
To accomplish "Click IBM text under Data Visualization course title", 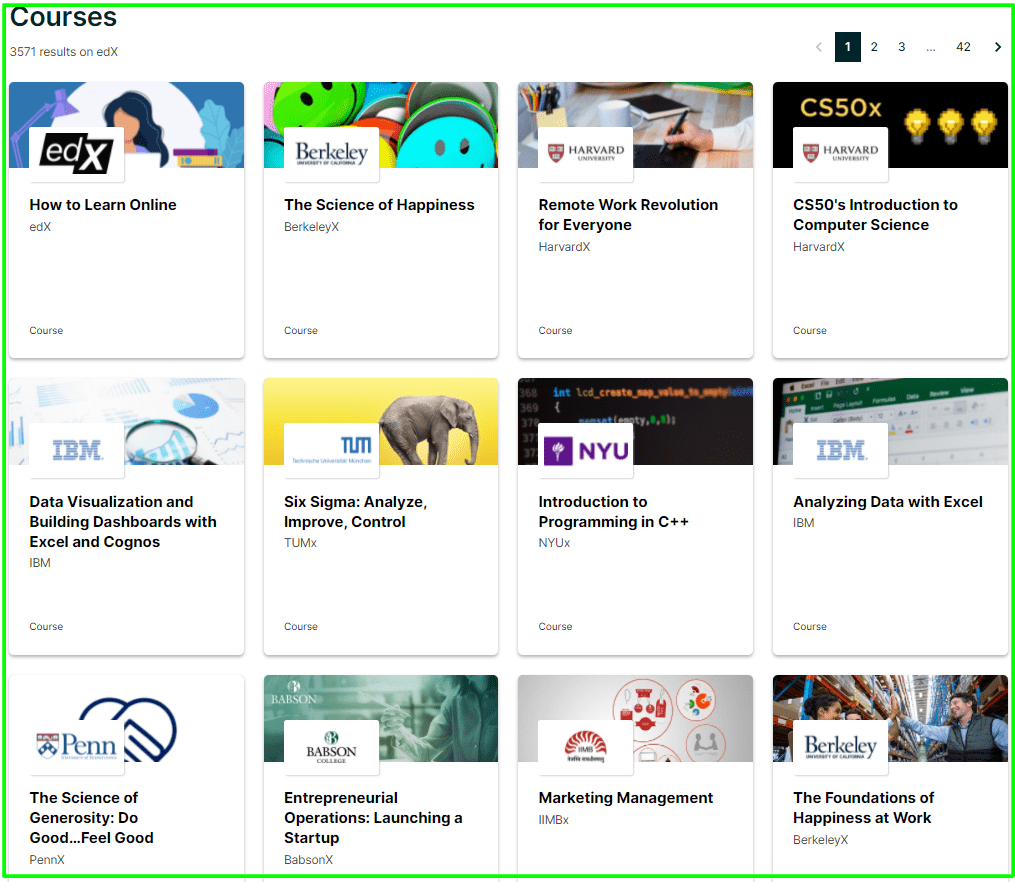I will (x=40, y=563).
